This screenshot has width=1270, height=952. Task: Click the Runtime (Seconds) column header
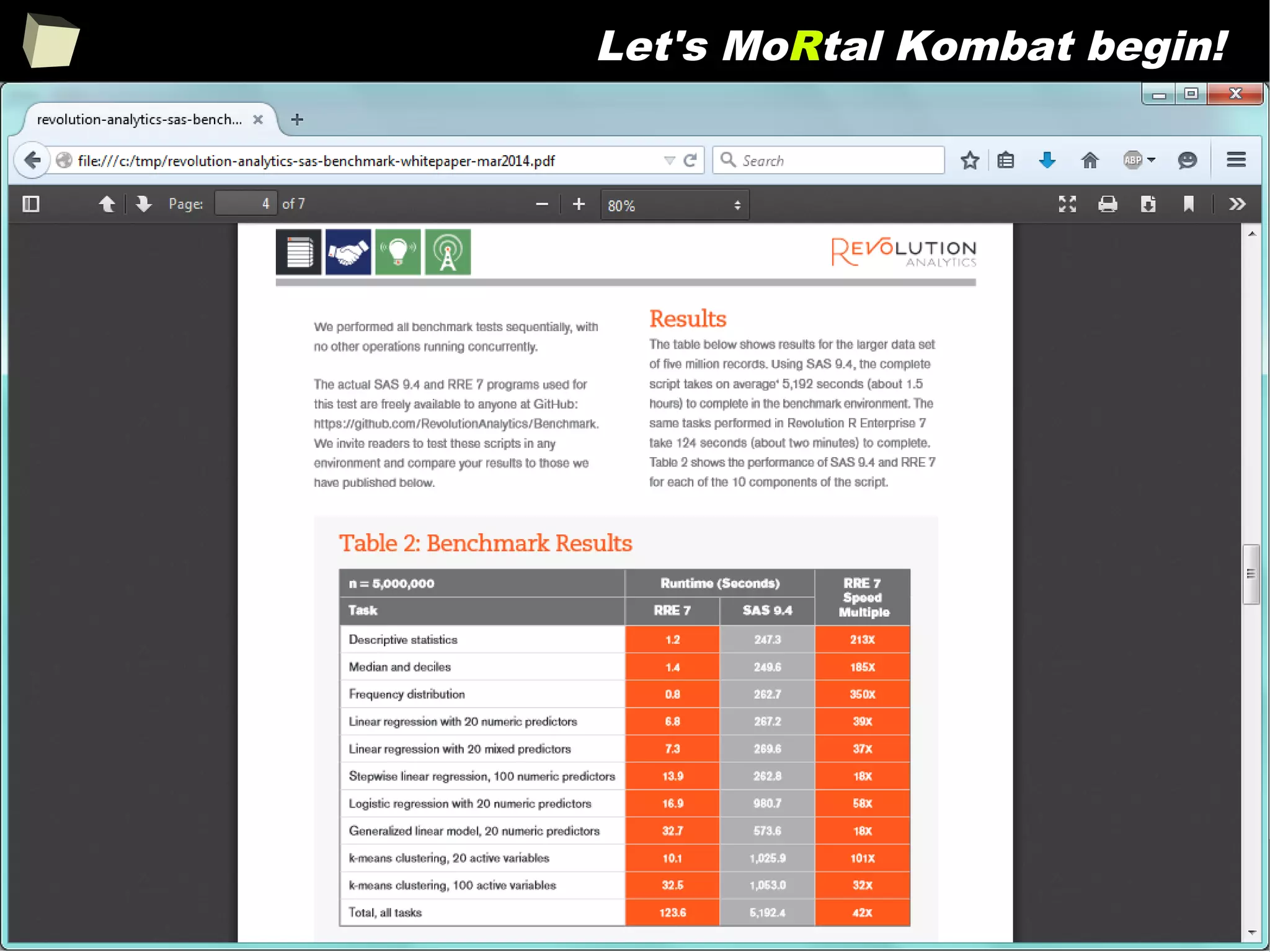click(x=719, y=583)
